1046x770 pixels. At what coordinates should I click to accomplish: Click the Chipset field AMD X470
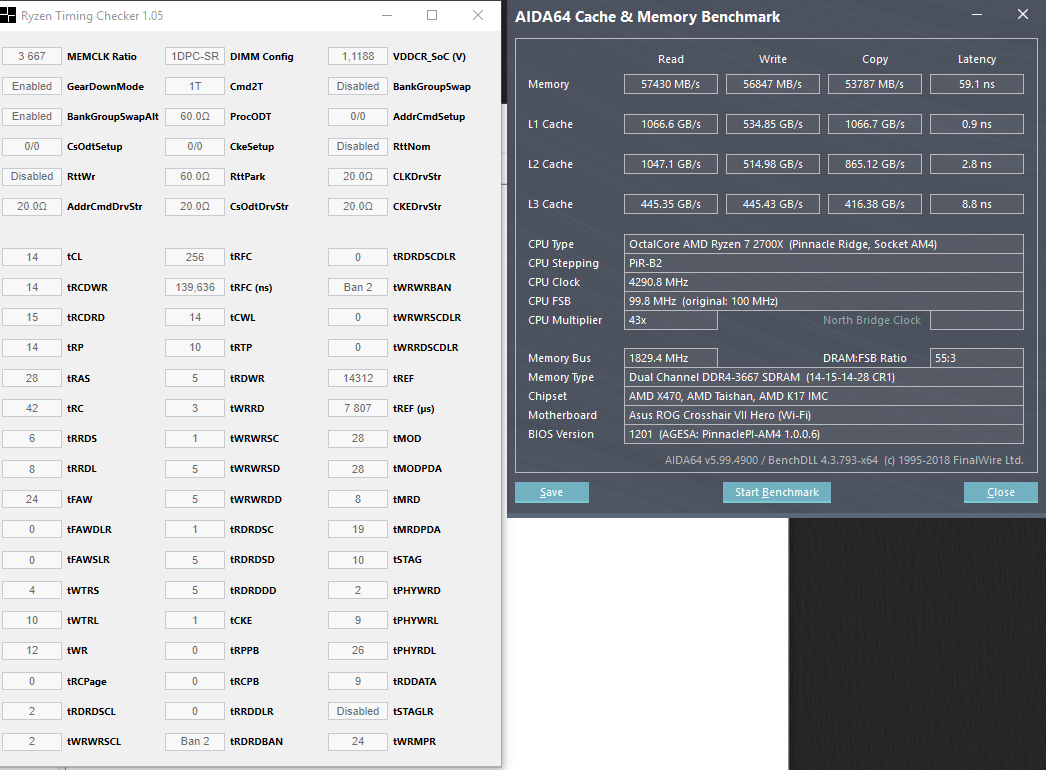[x=823, y=396]
